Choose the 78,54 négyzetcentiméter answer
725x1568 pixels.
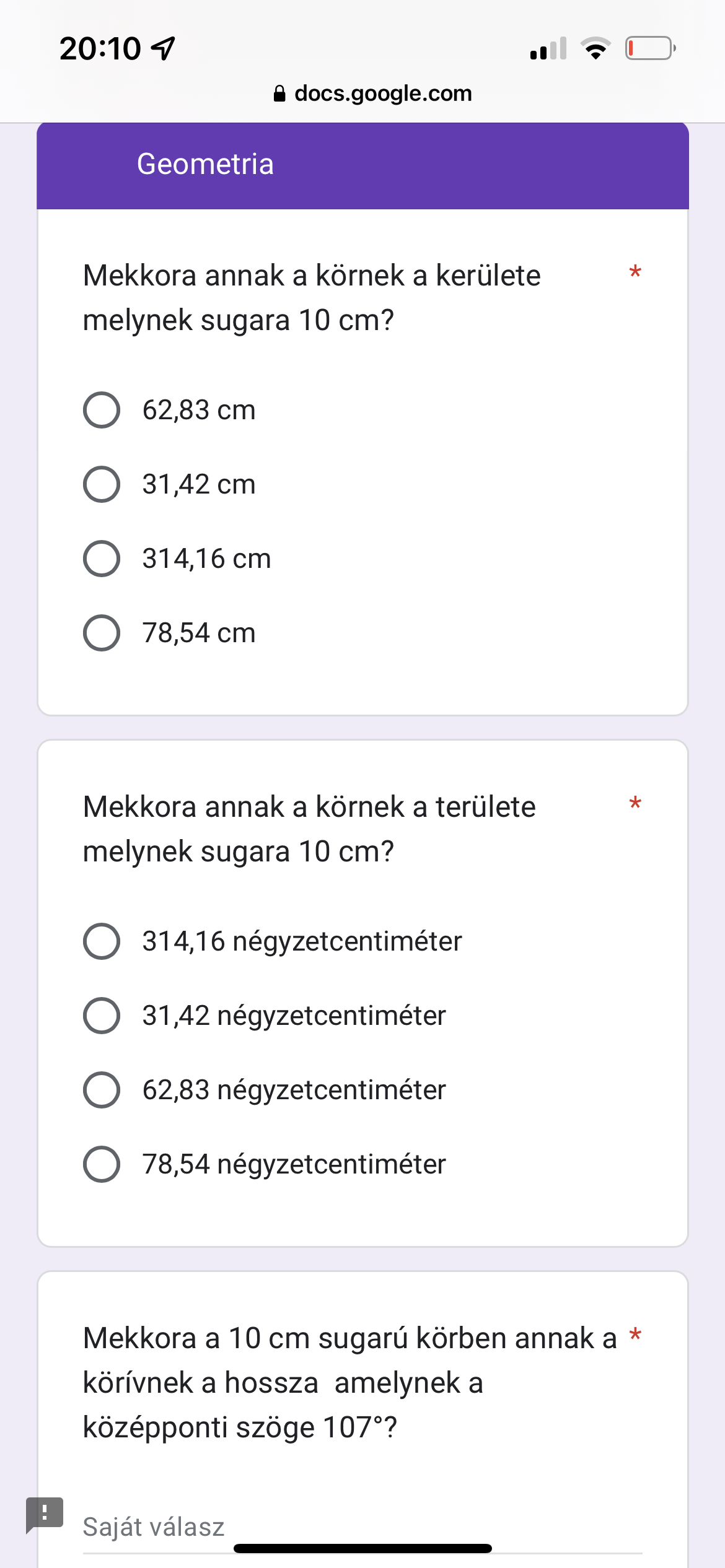pyautogui.click(x=102, y=1164)
